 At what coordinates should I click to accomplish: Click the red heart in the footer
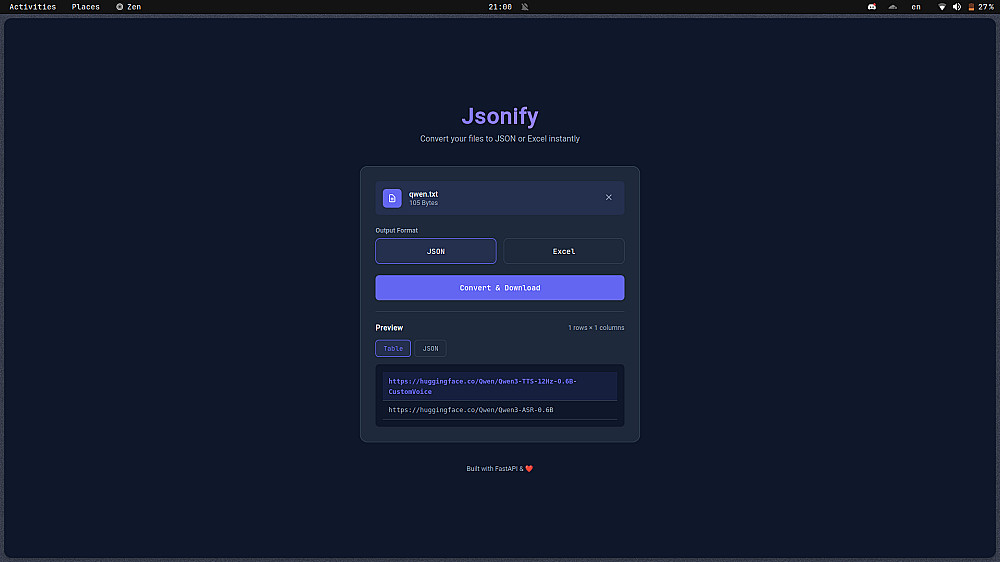(x=529, y=468)
